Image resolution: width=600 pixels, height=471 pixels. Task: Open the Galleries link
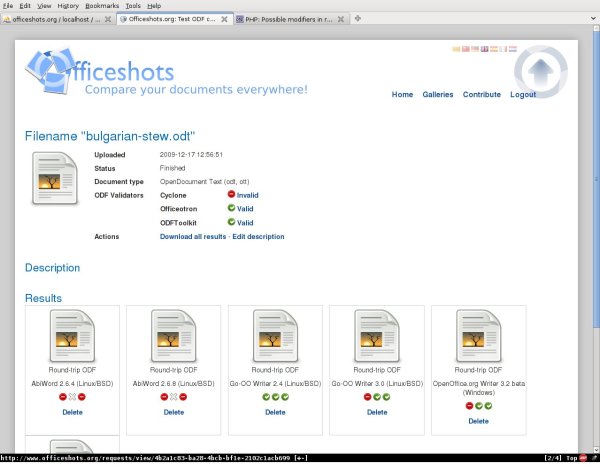tap(438, 95)
